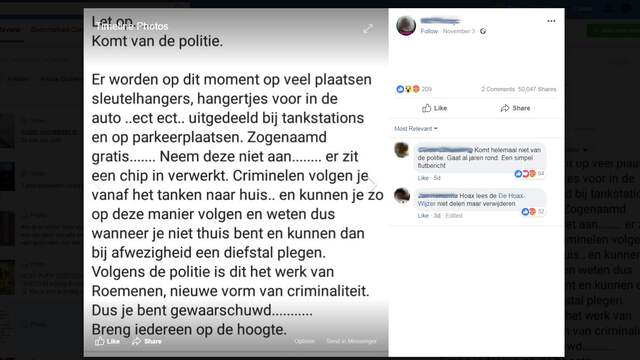Open Options on the photo bottom bar

(x=304, y=341)
